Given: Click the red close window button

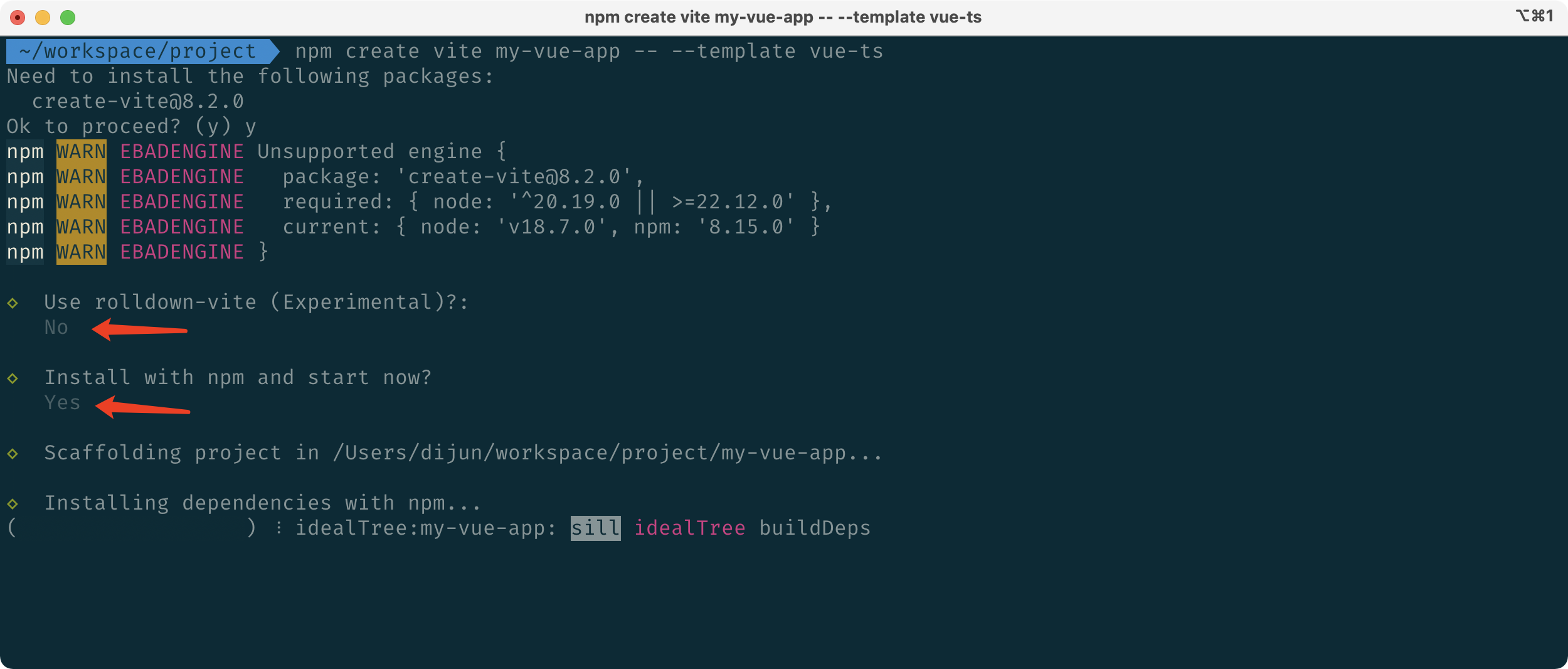Looking at the screenshot, I should 18,18.
